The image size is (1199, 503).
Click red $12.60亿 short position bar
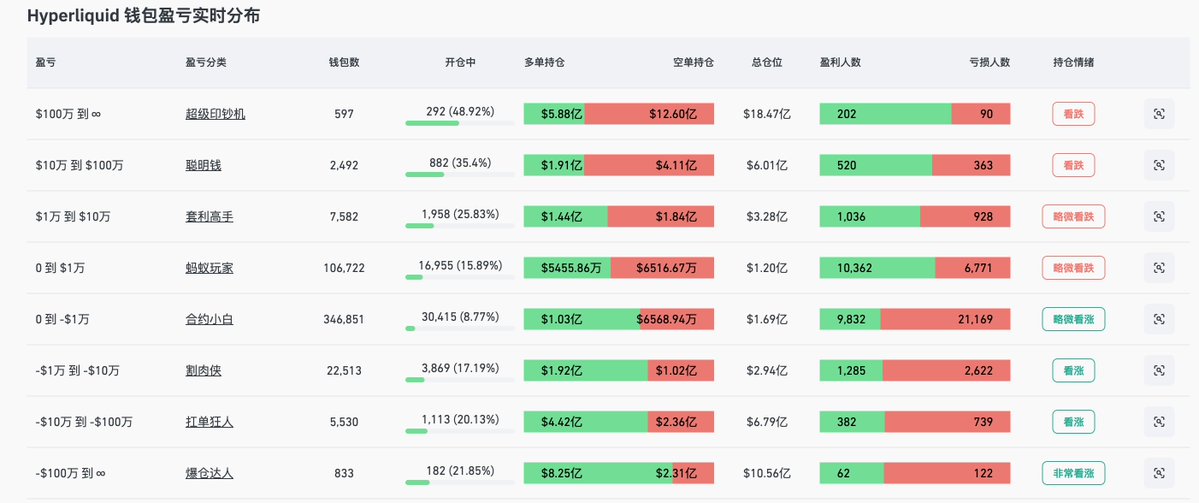tap(649, 114)
